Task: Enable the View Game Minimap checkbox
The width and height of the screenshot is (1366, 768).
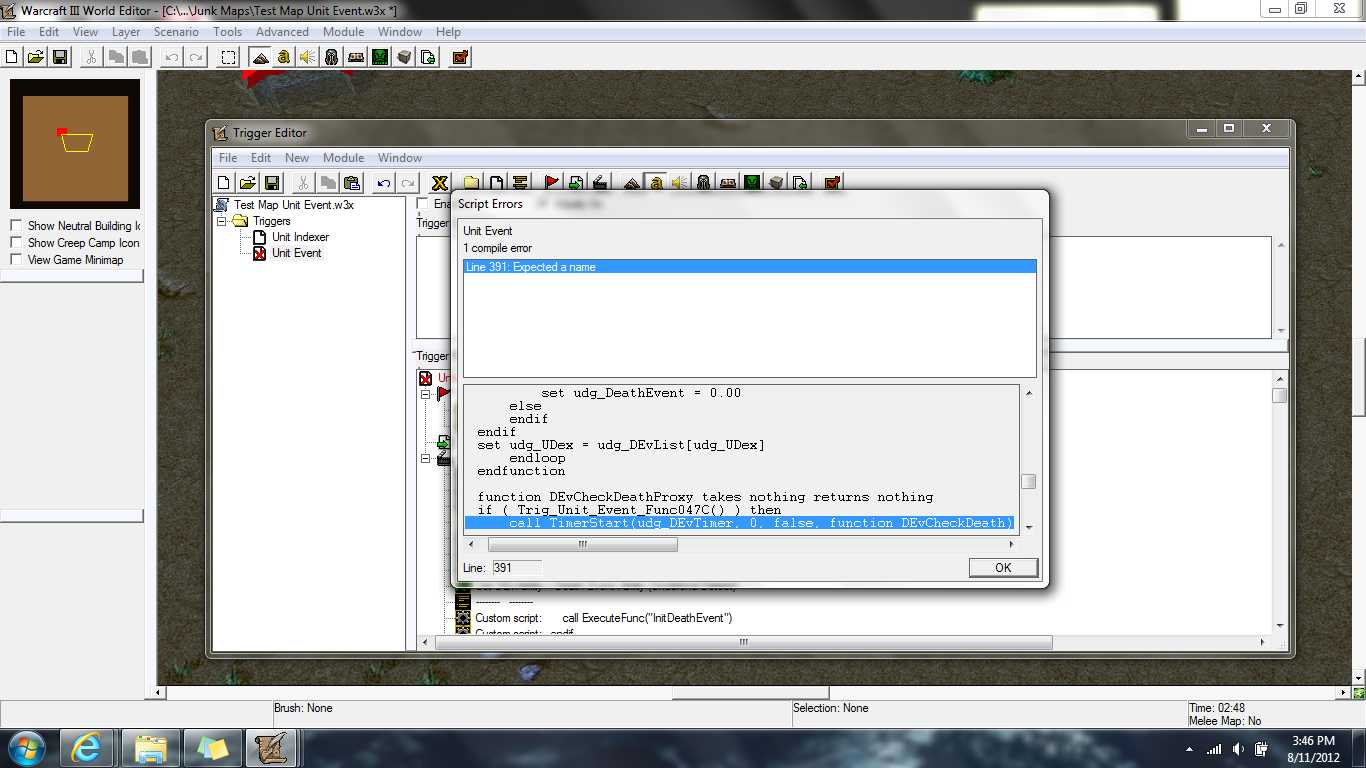Action: 15,260
